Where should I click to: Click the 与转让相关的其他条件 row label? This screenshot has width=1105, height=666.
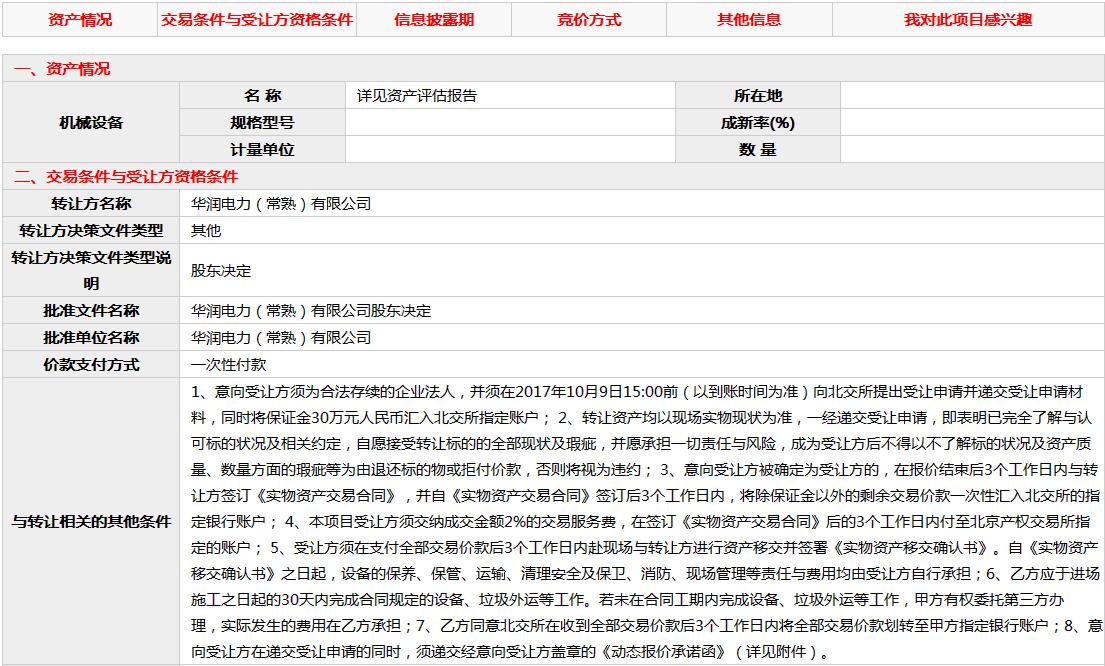91,522
